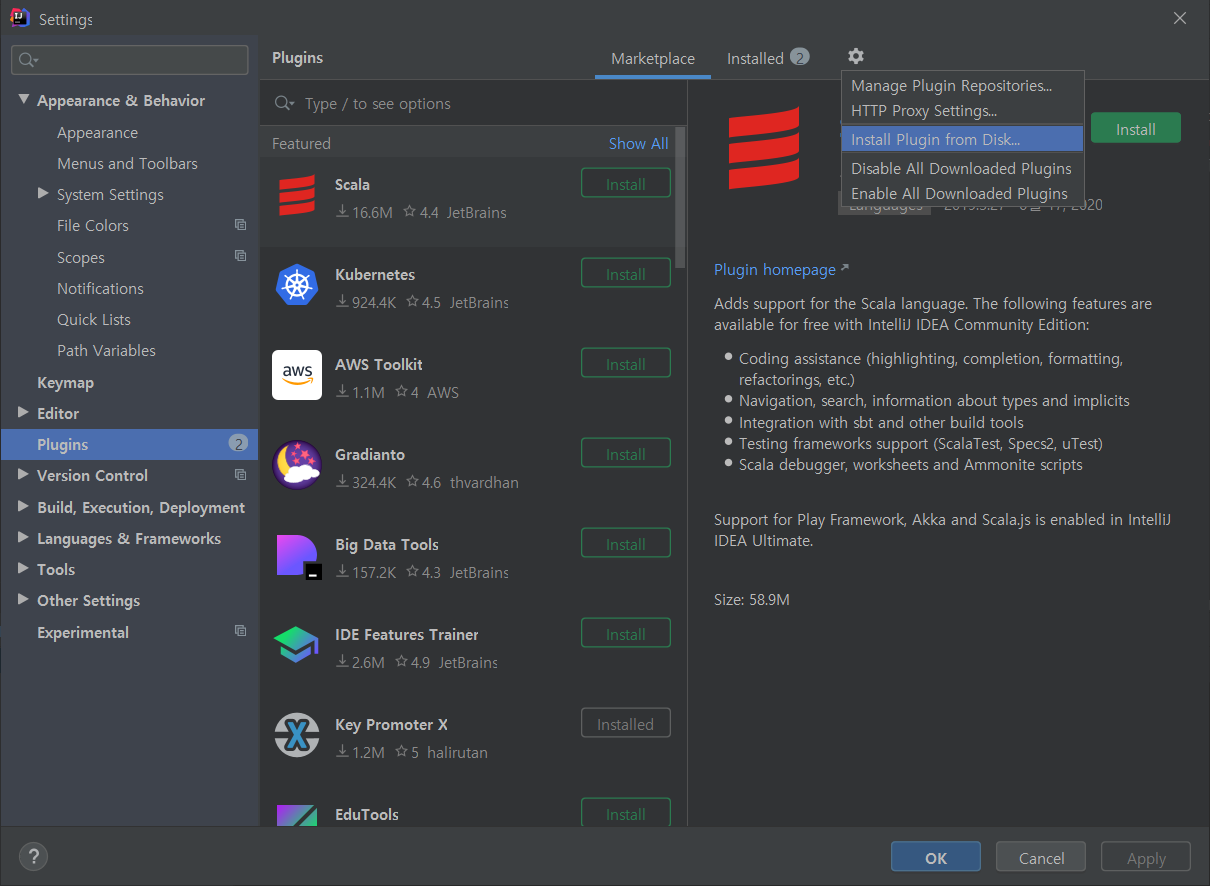Open the Plugin homepage link
The image size is (1210, 886).
(x=781, y=270)
